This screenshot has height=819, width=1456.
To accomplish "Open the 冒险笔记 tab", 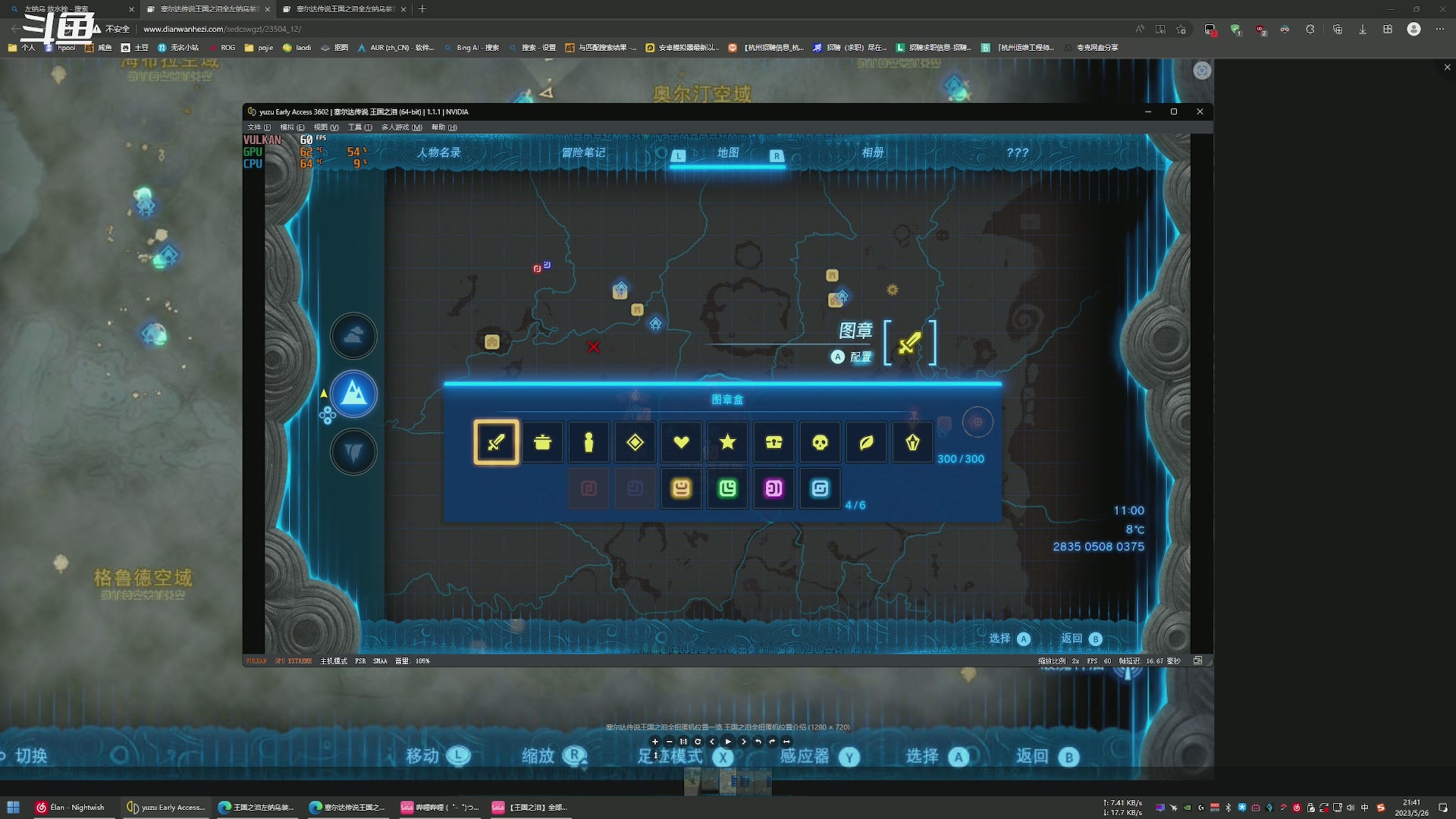I will 583,152.
